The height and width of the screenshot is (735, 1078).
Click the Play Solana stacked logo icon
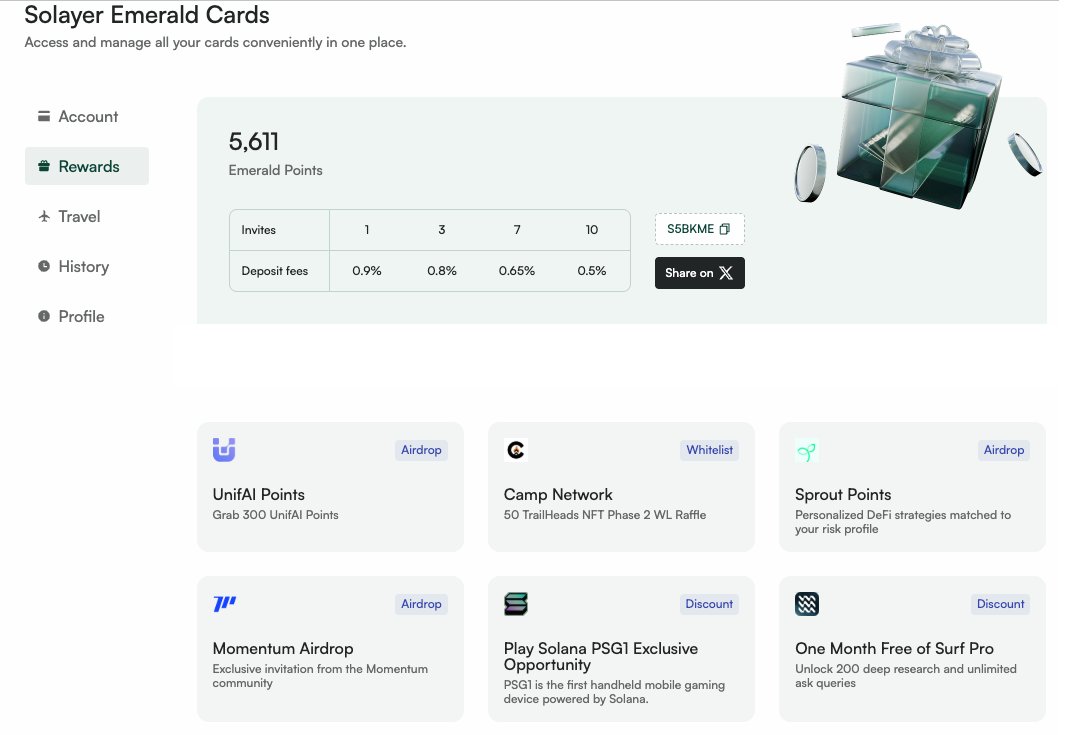(514, 604)
